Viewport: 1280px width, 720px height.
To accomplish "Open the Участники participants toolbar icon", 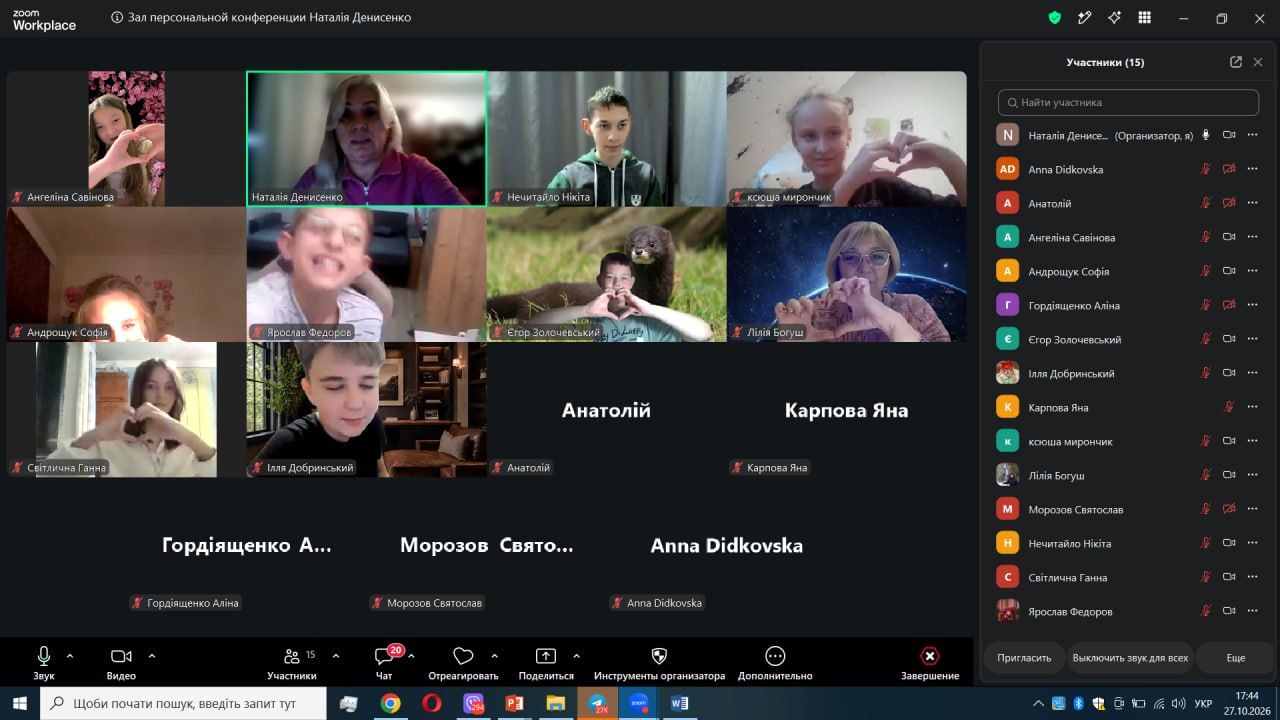I will coord(292,662).
